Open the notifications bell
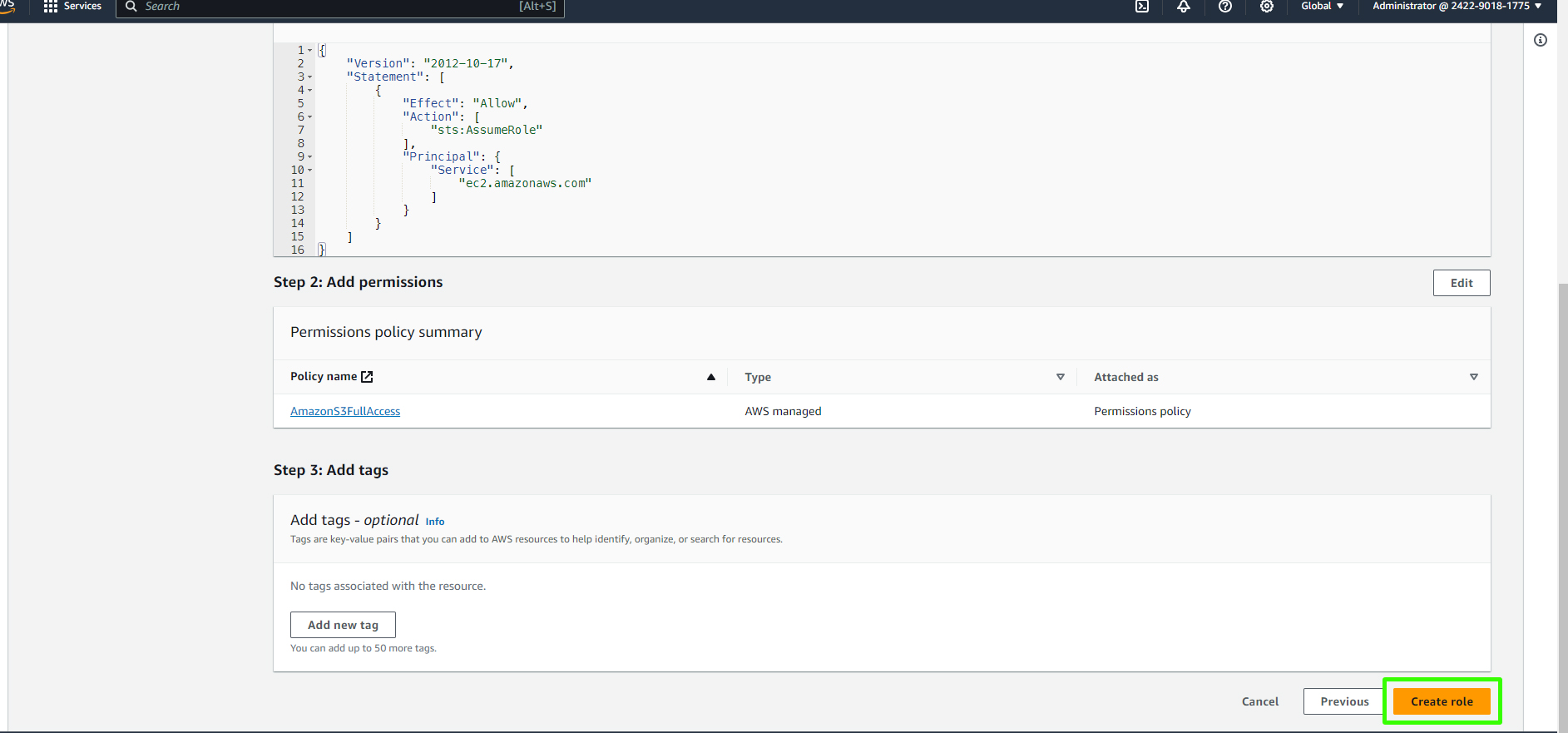The height and width of the screenshot is (733, 1568). pos(1184,7)
